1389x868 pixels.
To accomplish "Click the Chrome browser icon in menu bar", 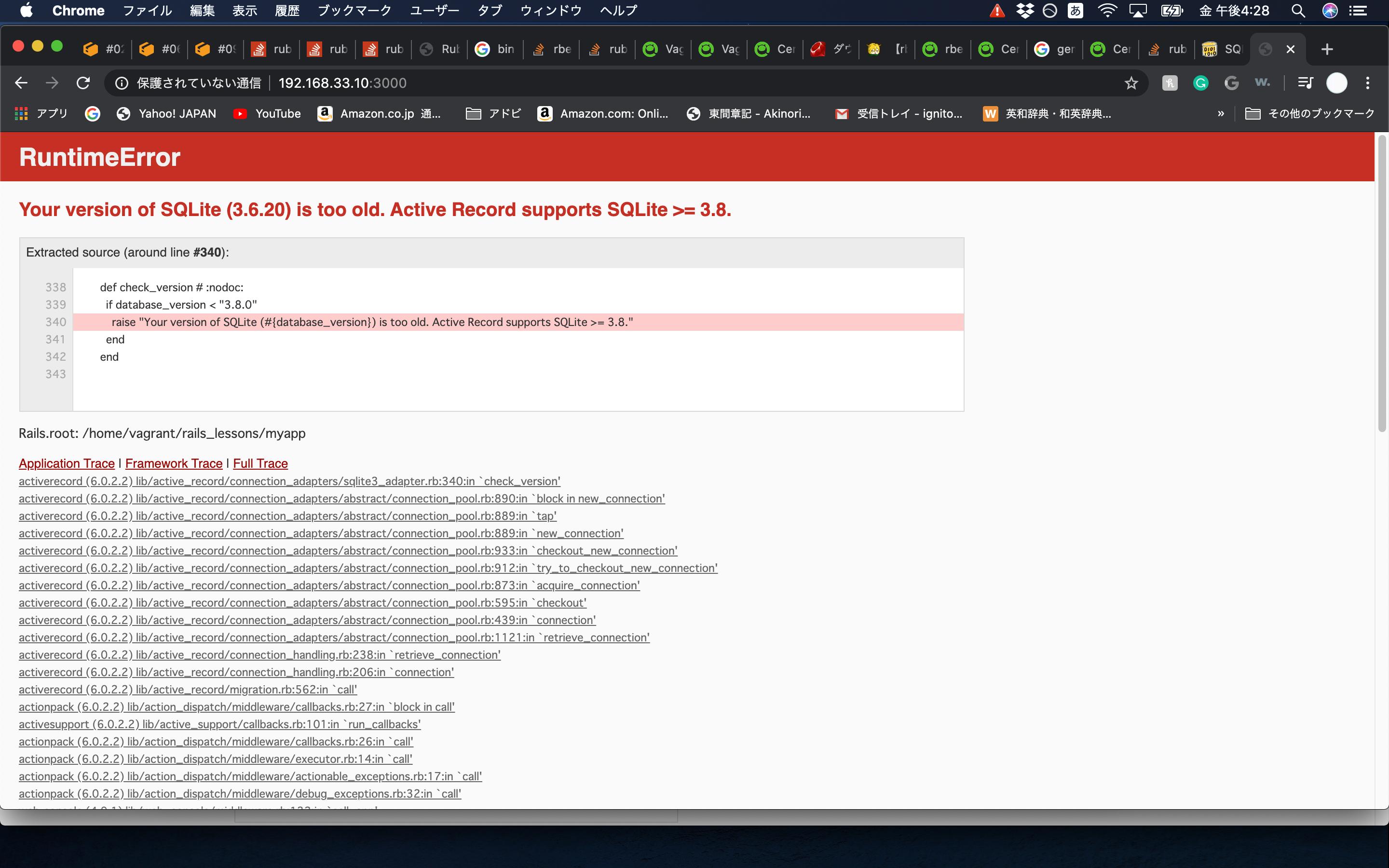I will click(78, 12).
